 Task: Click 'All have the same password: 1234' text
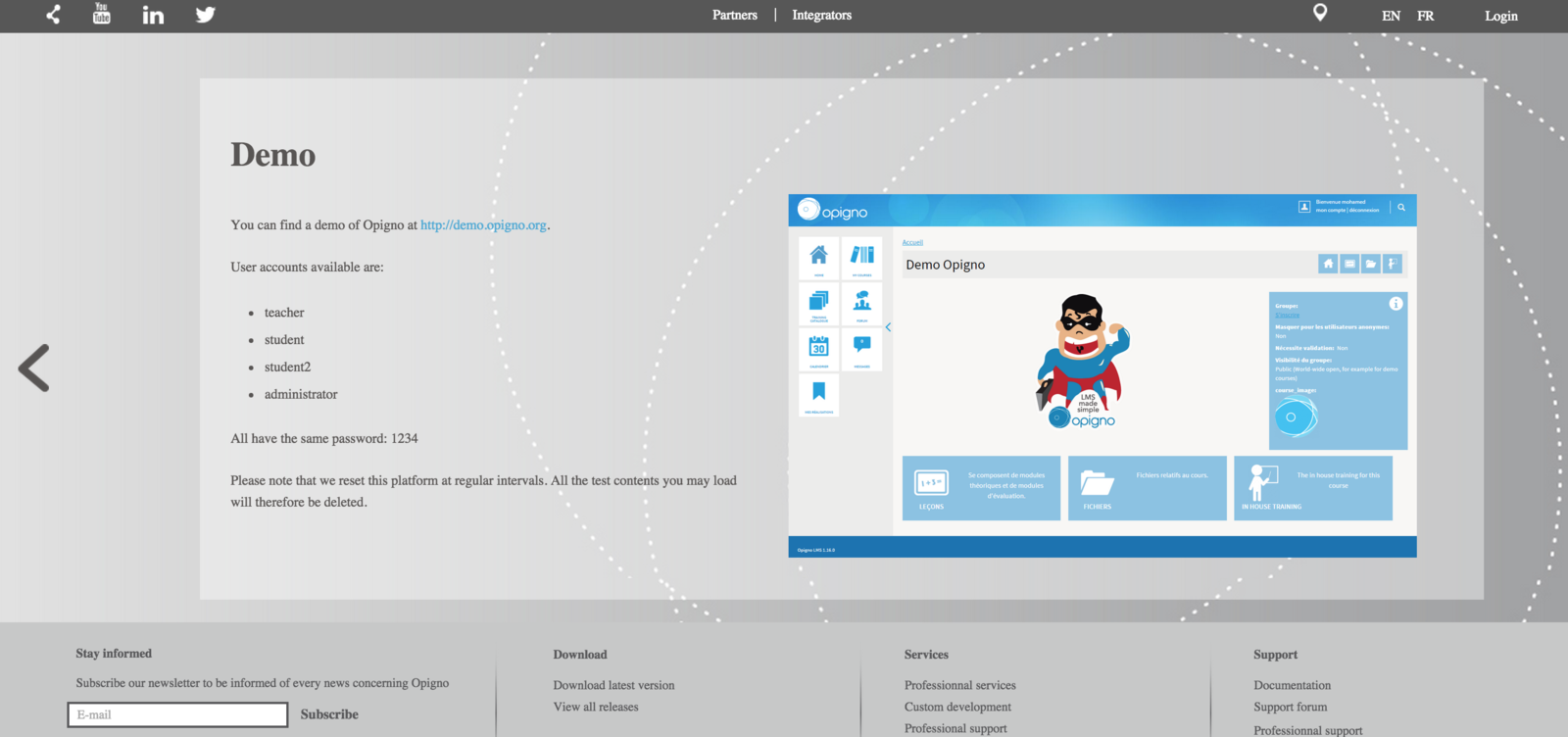pyautogui.click(x=324, y=438)
